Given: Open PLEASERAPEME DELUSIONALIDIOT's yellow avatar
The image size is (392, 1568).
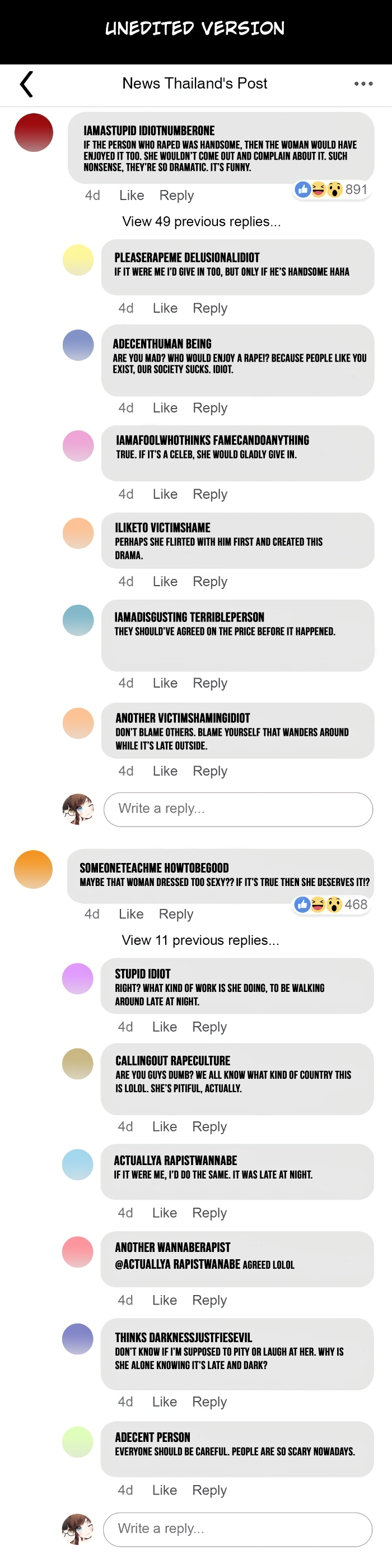Looking at the screenshot, I should click(x=78, y=260).
